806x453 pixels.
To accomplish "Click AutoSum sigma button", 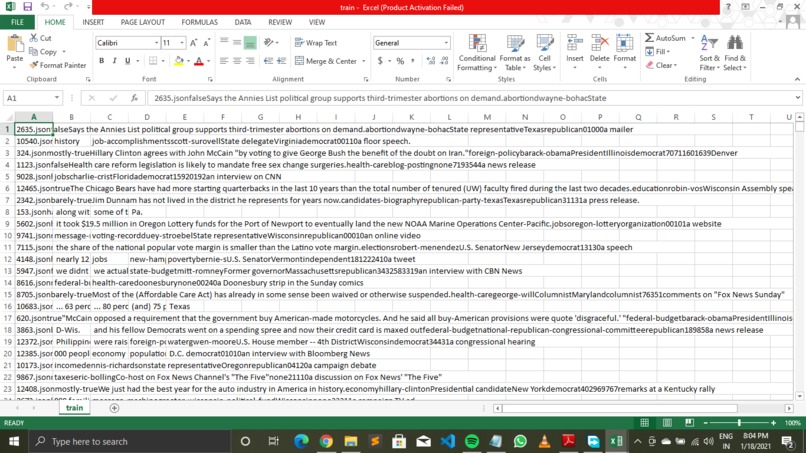I will click(666, 38).
